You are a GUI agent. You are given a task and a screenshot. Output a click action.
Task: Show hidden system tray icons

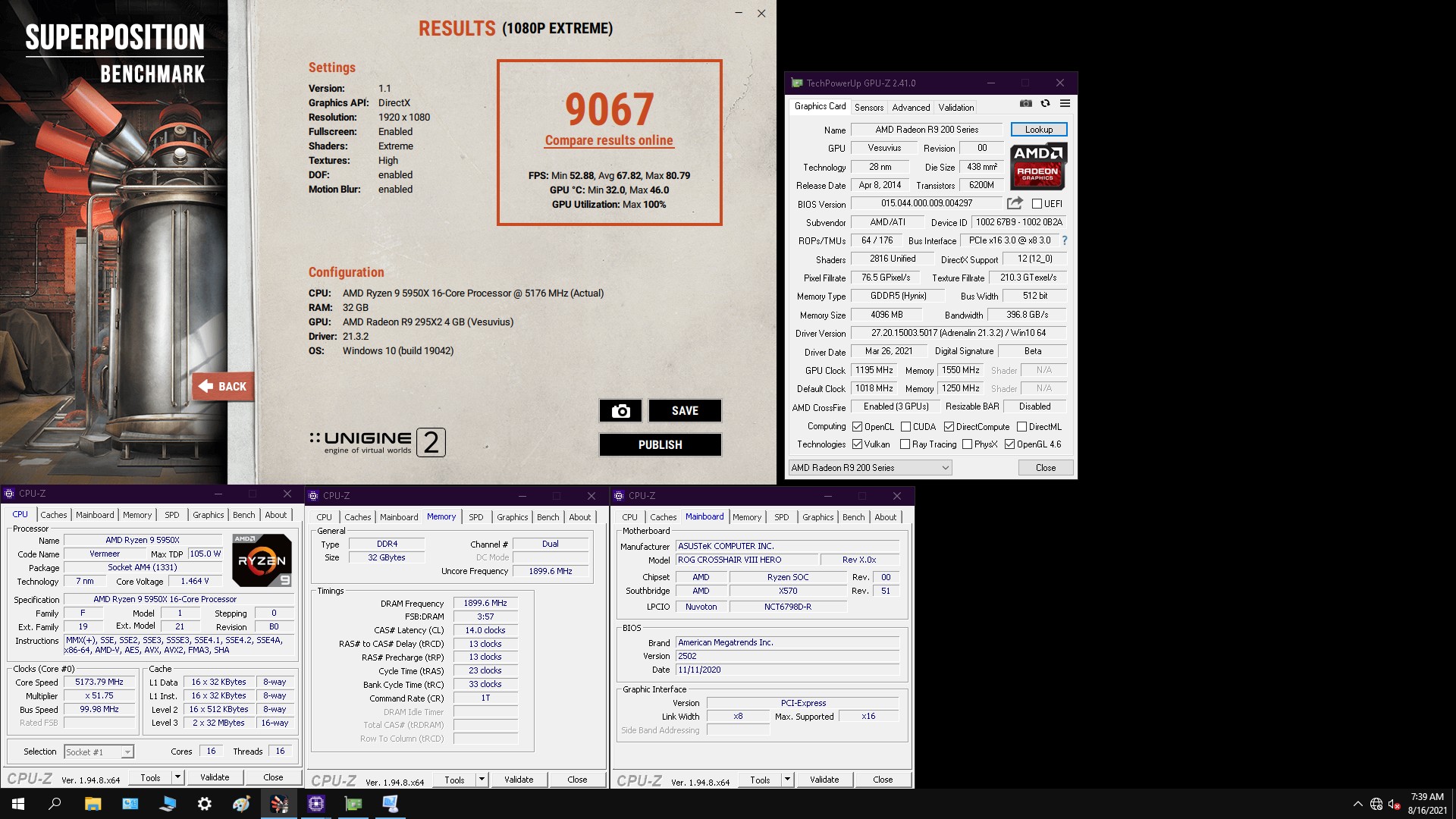pos(1357,804)
